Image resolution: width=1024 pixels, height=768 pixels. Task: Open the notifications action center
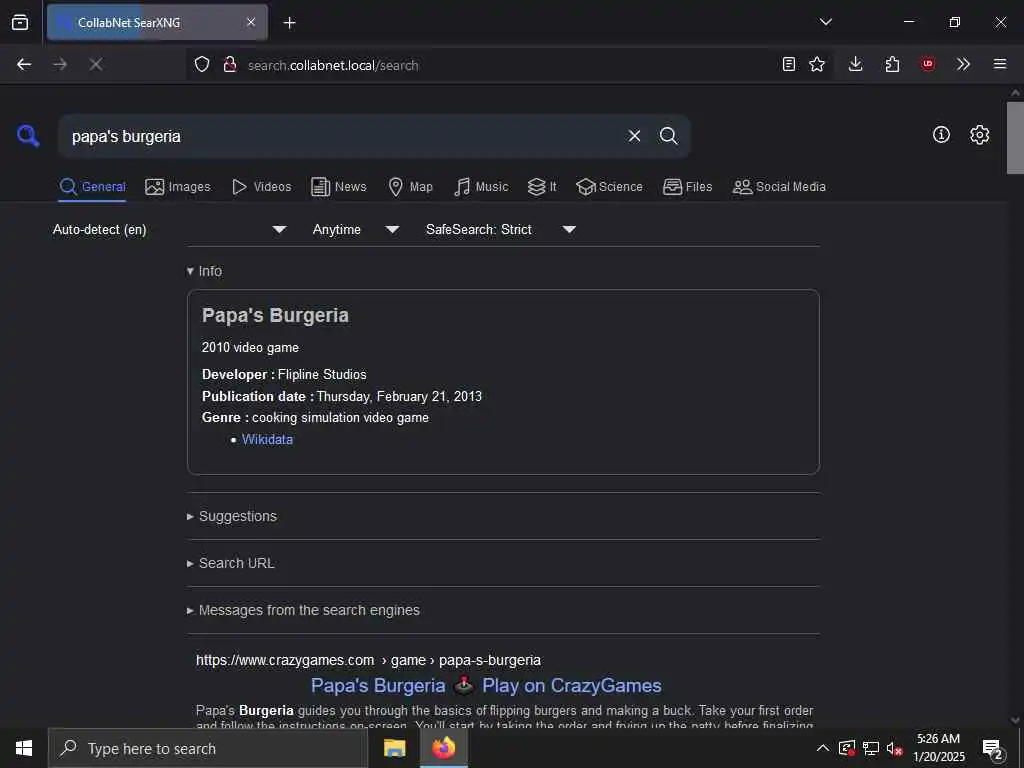coord(993,748)
